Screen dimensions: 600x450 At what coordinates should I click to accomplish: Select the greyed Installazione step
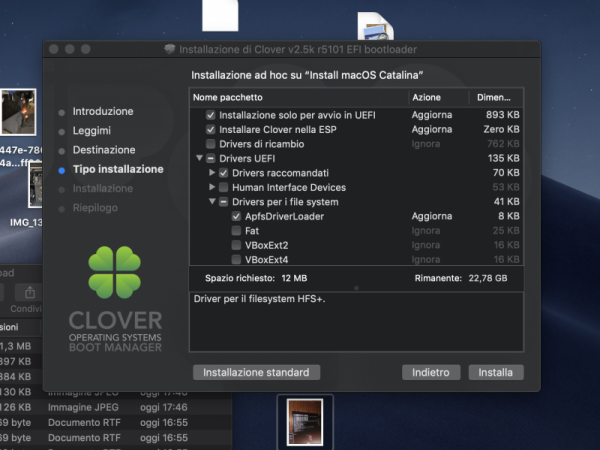tap(103, 188)
